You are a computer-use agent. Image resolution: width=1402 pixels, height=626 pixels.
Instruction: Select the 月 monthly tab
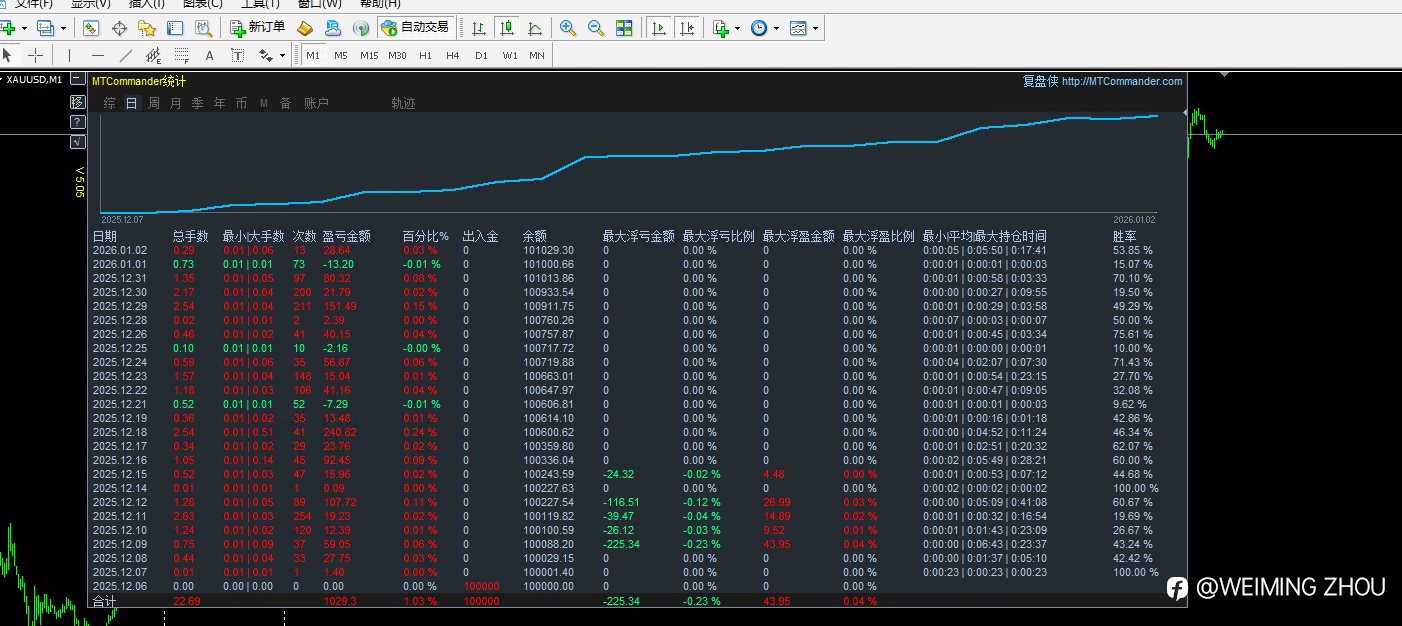point(176,103)
